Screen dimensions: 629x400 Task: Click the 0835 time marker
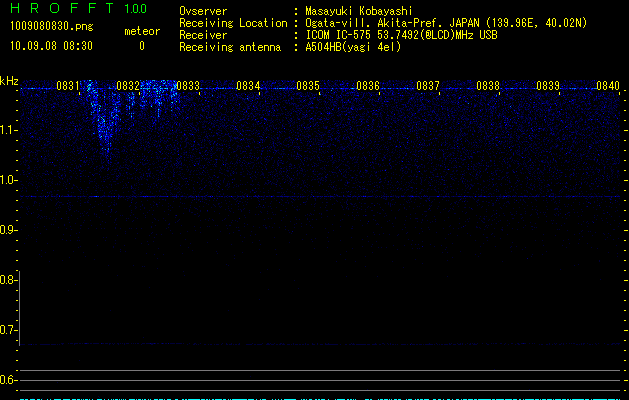point(308,86)
